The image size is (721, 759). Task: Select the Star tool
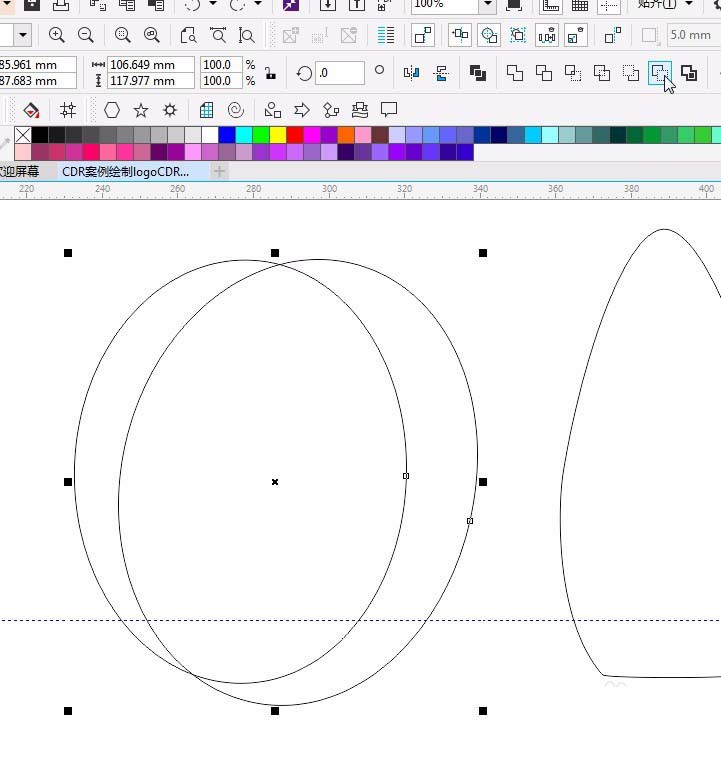pos(141,110)
